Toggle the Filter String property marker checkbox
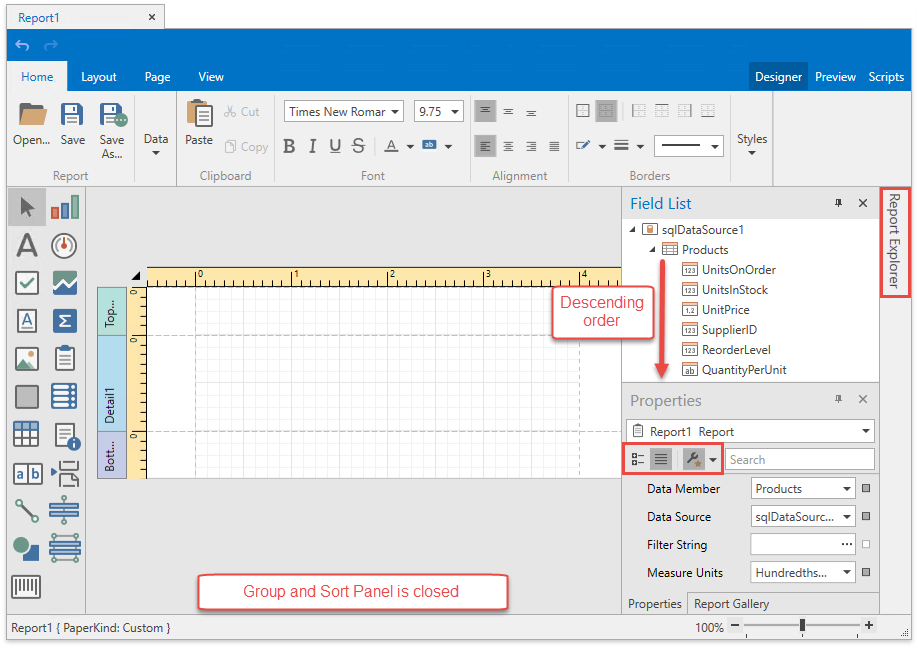This screenshot has width=918, height=648. 866,545
